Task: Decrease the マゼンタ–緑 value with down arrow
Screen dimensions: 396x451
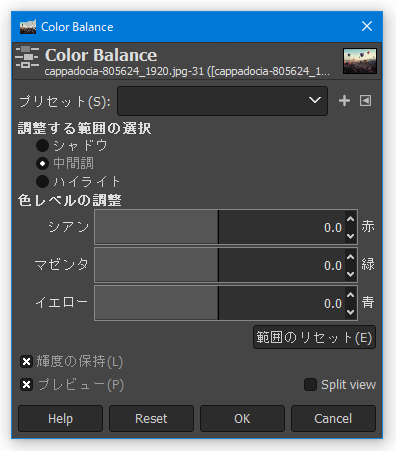Action: click(350, 274)
